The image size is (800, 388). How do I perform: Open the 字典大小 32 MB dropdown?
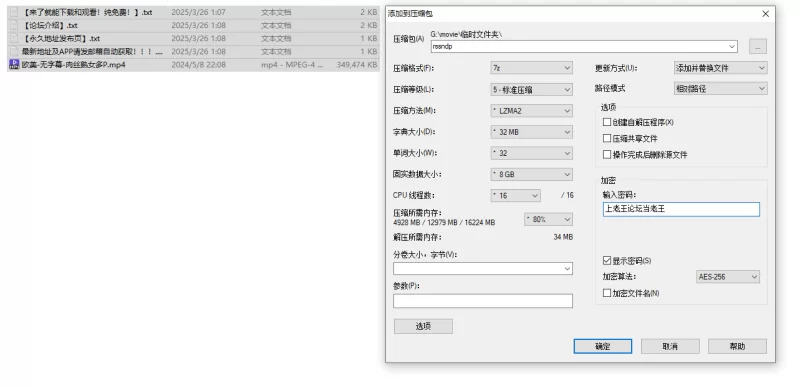[x=531, y=132]
